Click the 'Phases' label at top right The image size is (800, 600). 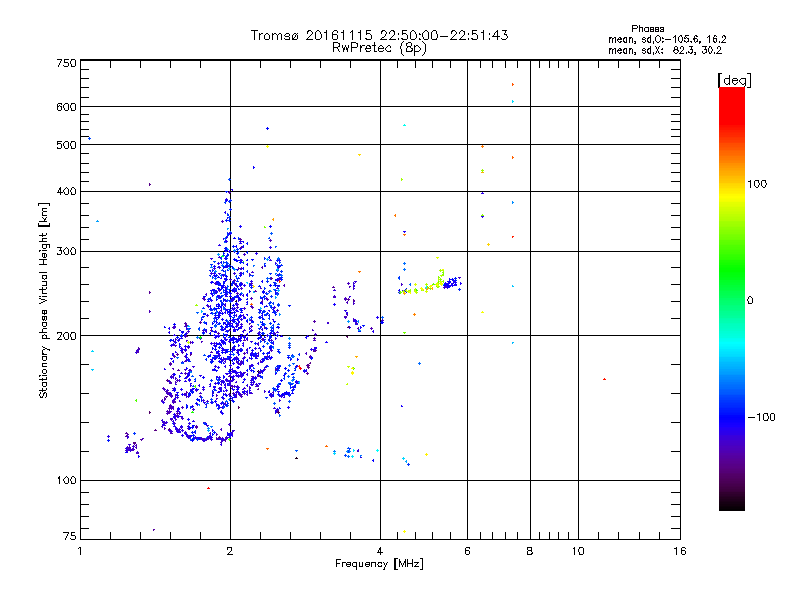point(647,29)
